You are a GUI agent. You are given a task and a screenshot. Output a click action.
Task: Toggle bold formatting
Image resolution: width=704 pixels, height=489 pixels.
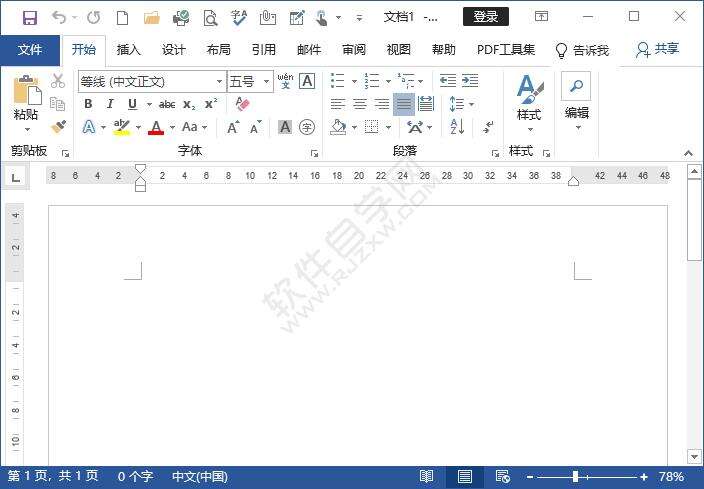point(88,104)
